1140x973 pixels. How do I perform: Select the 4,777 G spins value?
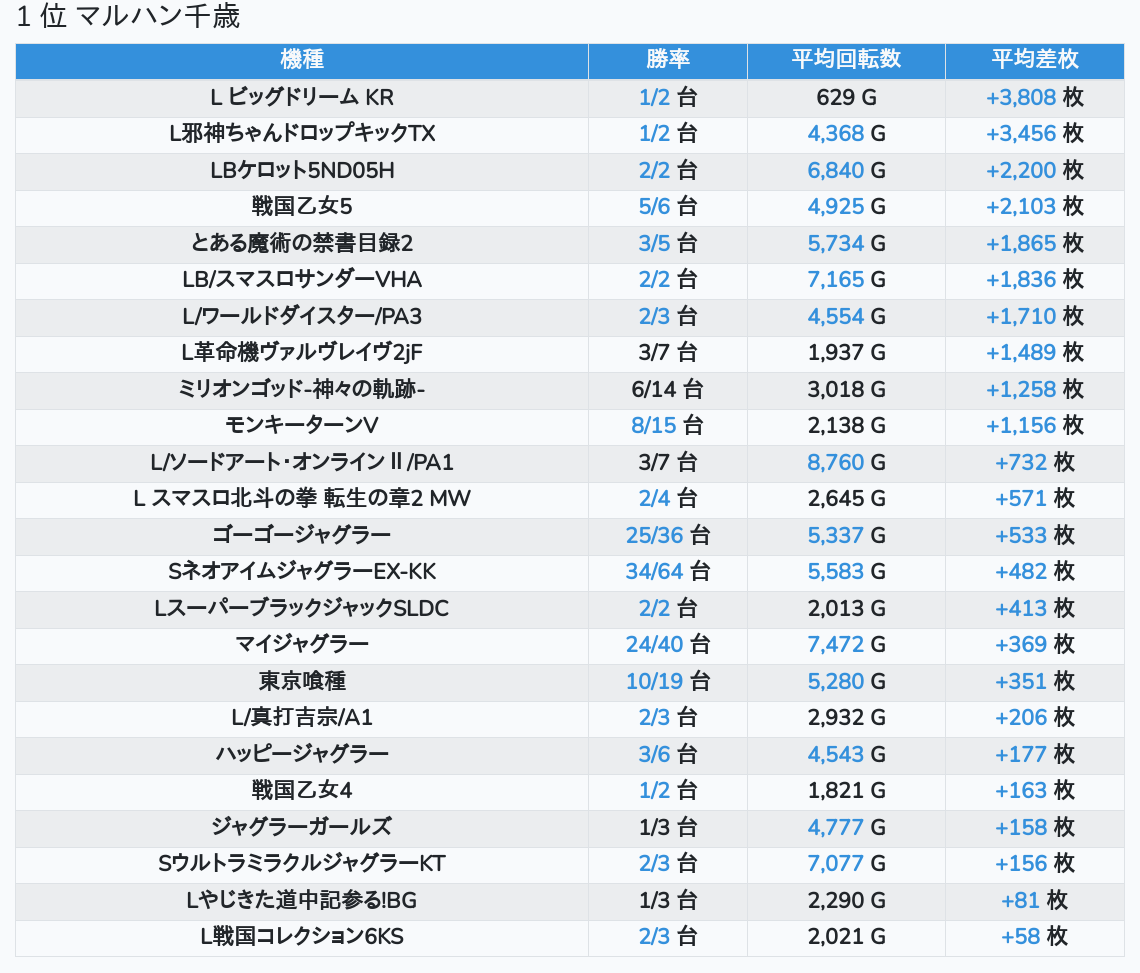coord(846,827)
